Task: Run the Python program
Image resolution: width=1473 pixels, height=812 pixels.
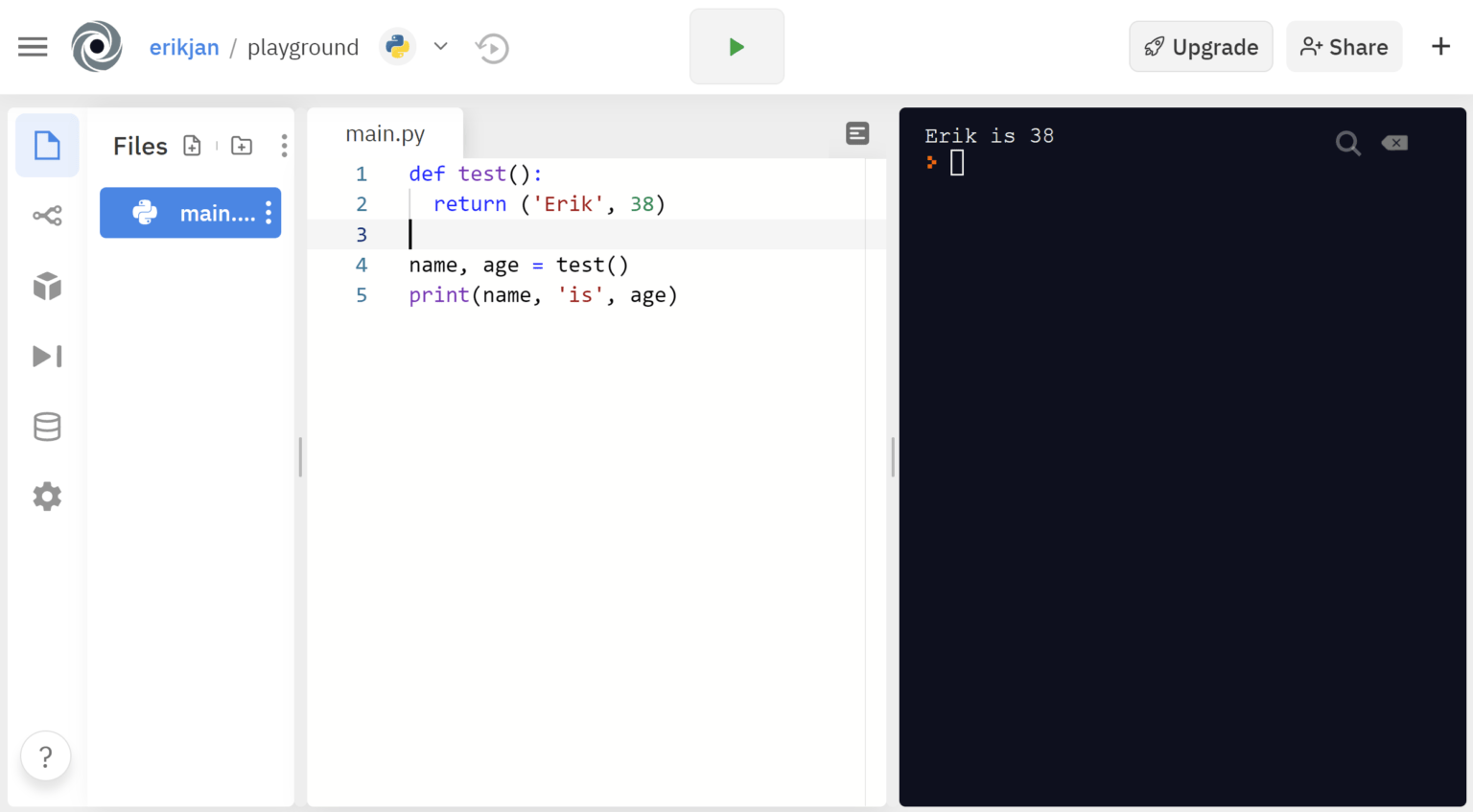Action: tap(736, 46)
